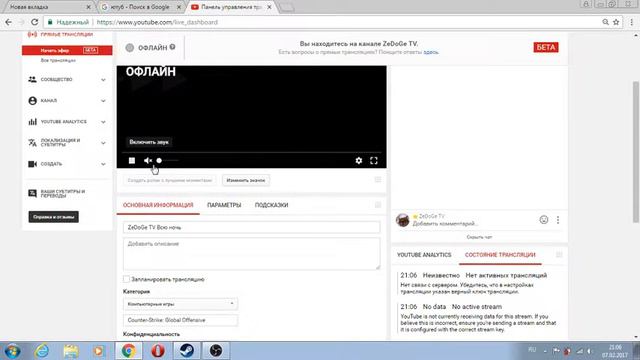640x360 pixels.
Task: Open the Chrome three-dot menu
Action: [x=631, y=22]
